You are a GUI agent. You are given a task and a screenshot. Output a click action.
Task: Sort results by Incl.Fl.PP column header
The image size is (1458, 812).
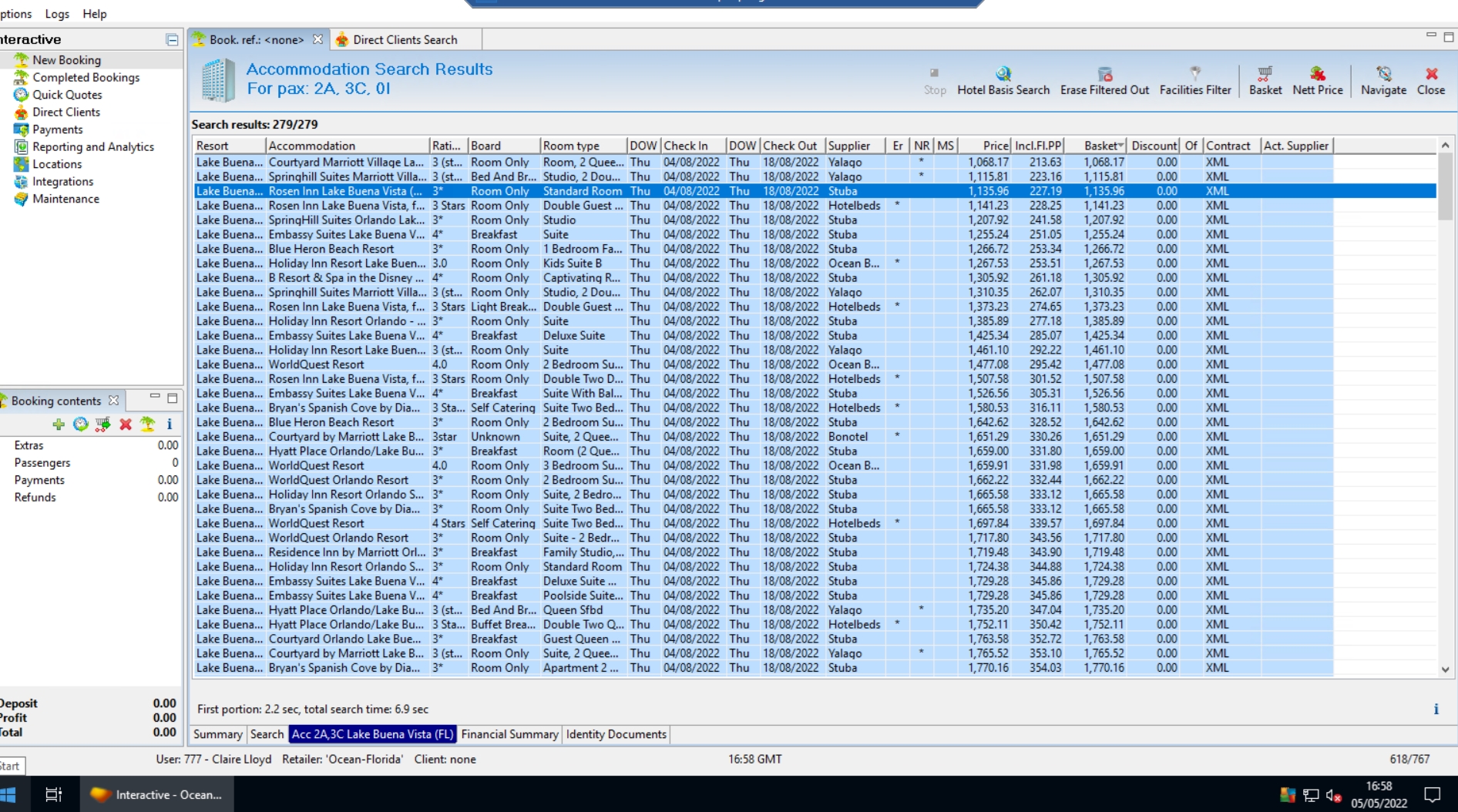(x=1037, y=146)
